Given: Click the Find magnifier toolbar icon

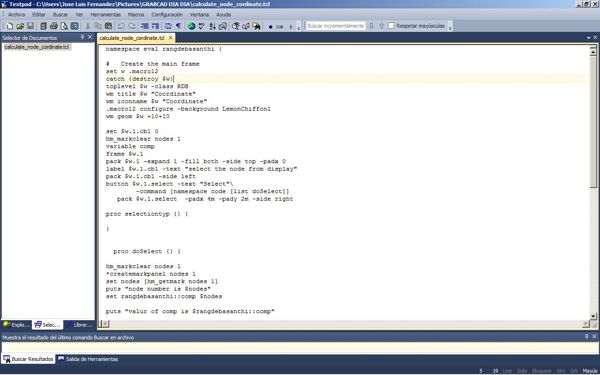Looking at the screenshot, I should coord(236,26).
